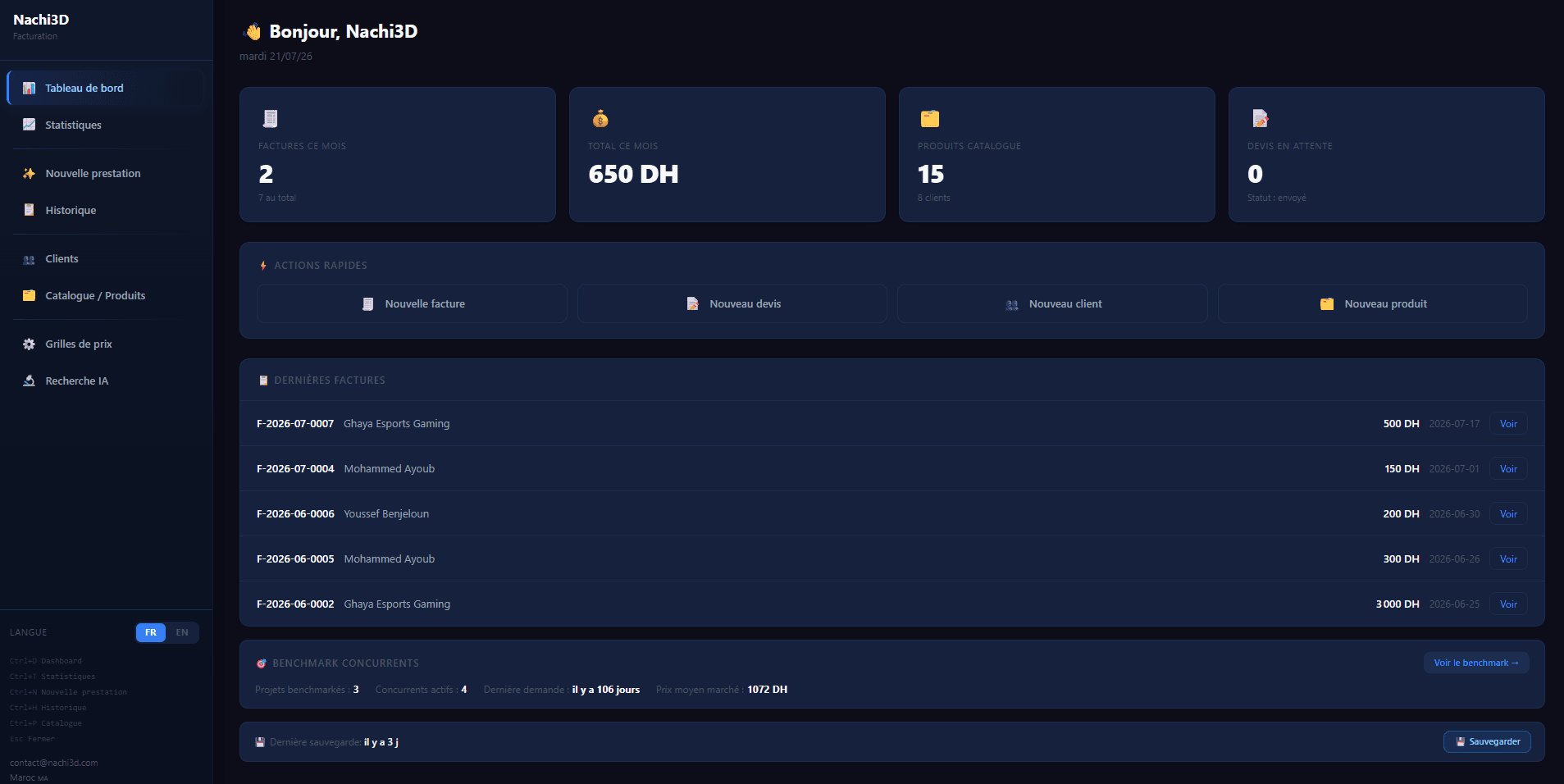Open Nouvelle prestation from sidebar
This screenshot has height=784, width=1564.
[x=105, y=173]
